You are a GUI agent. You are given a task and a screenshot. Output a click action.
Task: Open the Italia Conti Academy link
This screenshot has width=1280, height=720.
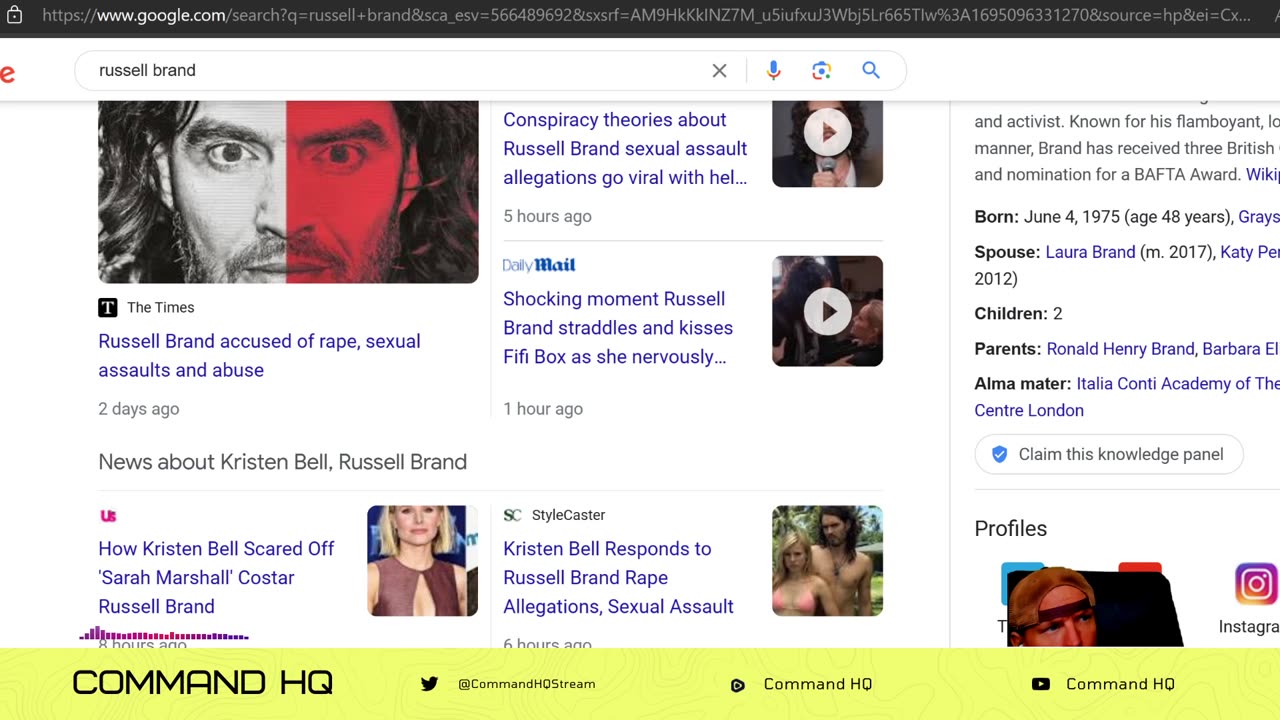click(x=1178, y=384)
